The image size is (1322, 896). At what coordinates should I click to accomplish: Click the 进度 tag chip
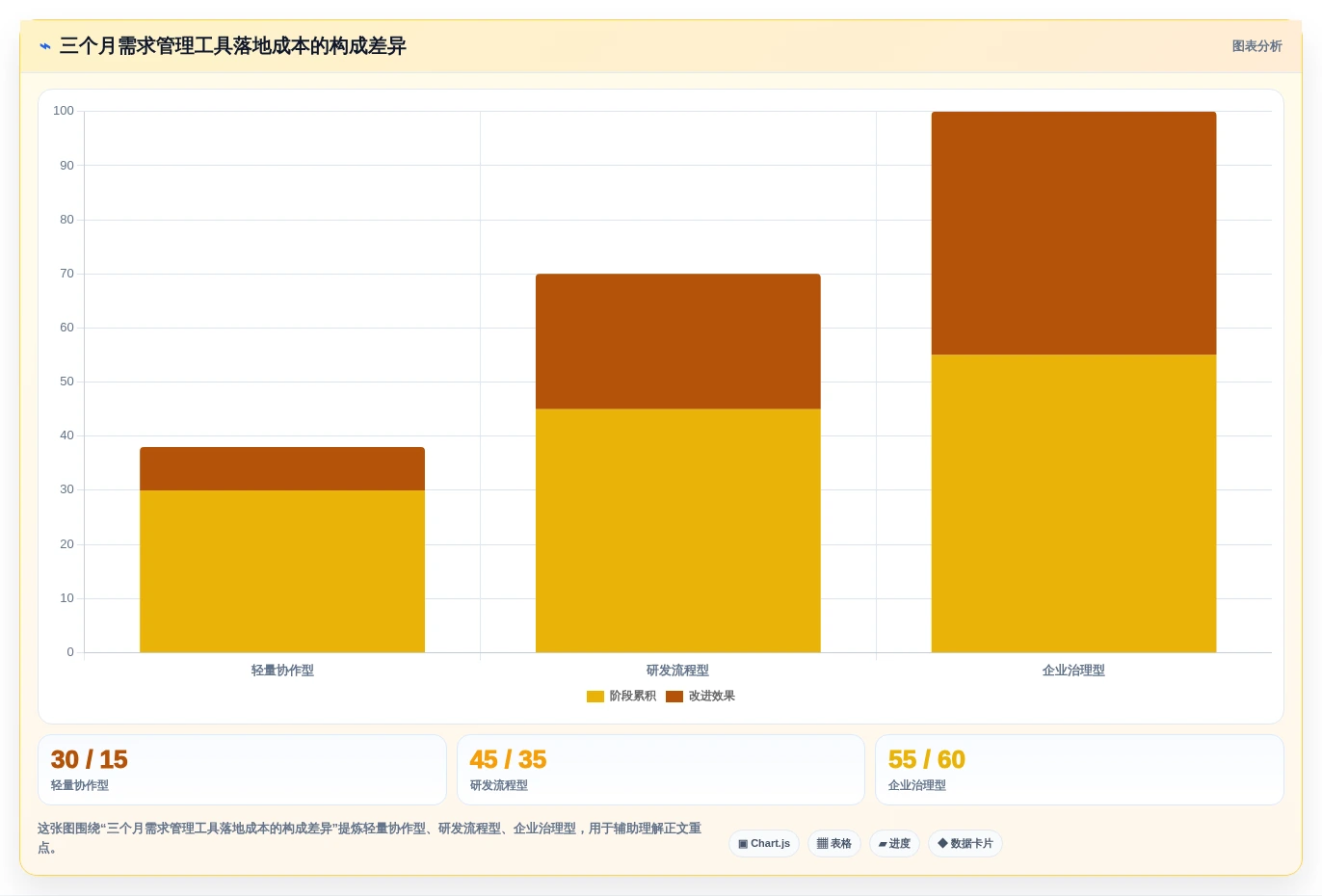tap(894, 844)
